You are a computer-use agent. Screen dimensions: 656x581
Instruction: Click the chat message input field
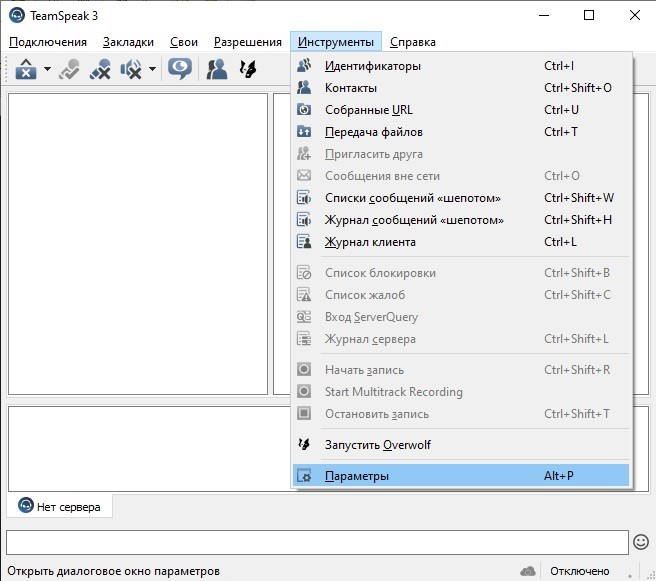pyautogui.click(x=317, y=543)
